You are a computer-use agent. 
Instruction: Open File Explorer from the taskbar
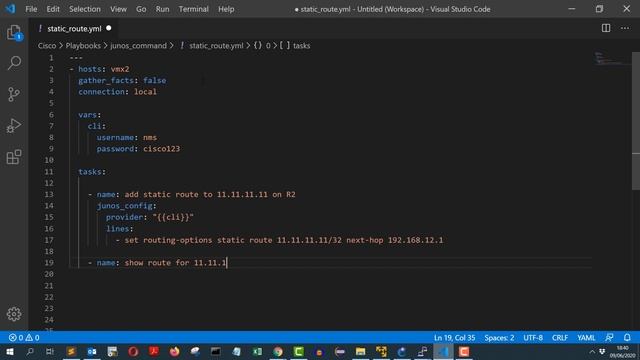click(360, 351)
